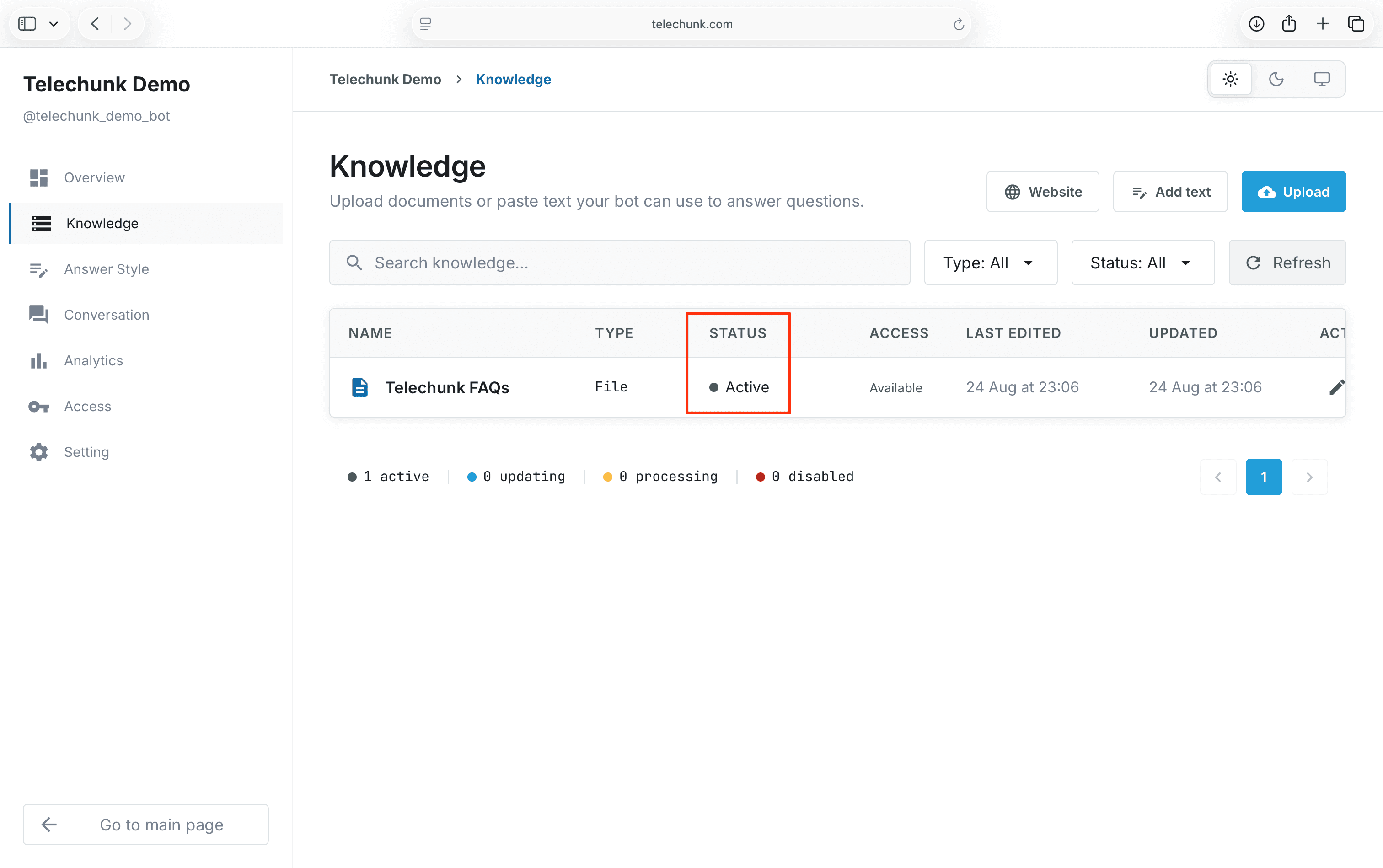Open sidebar options chevron dropdown

(x=54, y=24)
